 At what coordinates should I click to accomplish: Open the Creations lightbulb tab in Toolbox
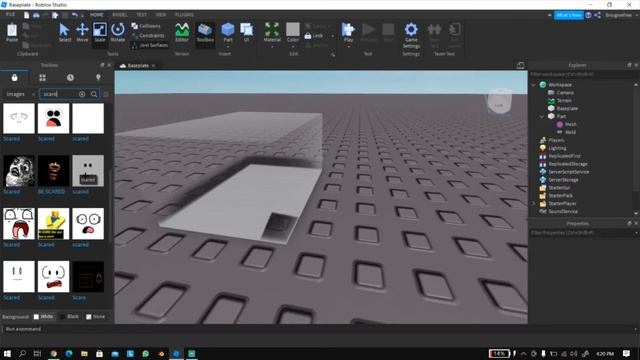98,78
